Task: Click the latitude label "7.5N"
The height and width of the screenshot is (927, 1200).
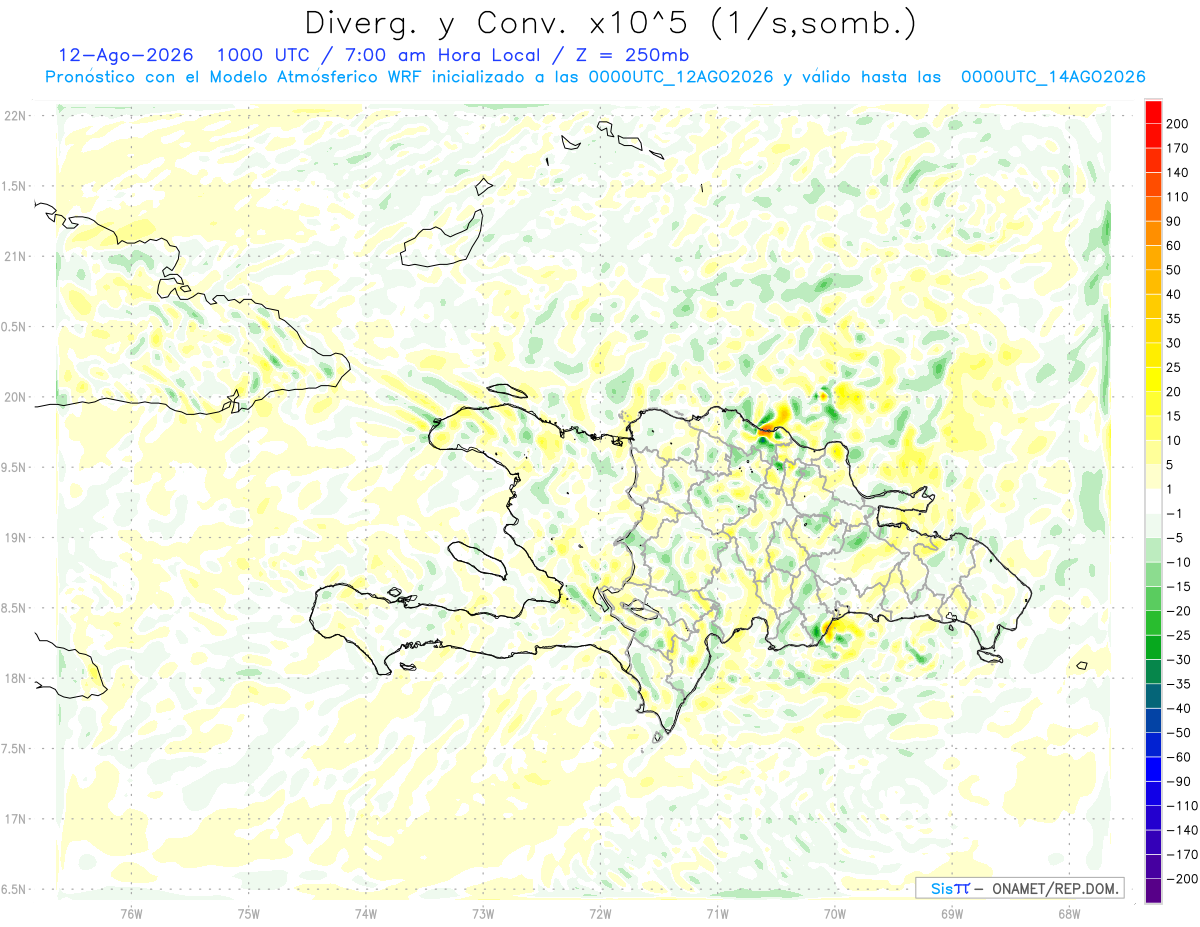Action: (14, 748)
